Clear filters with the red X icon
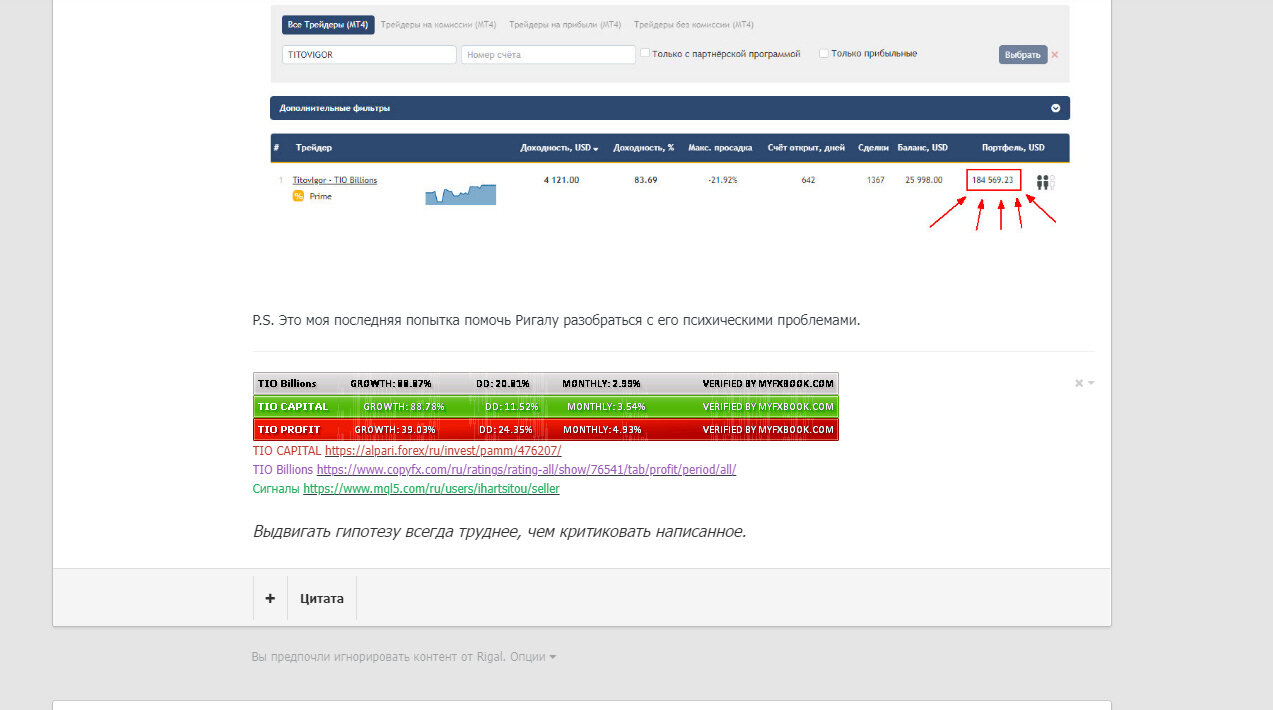 pos(1055,55)
